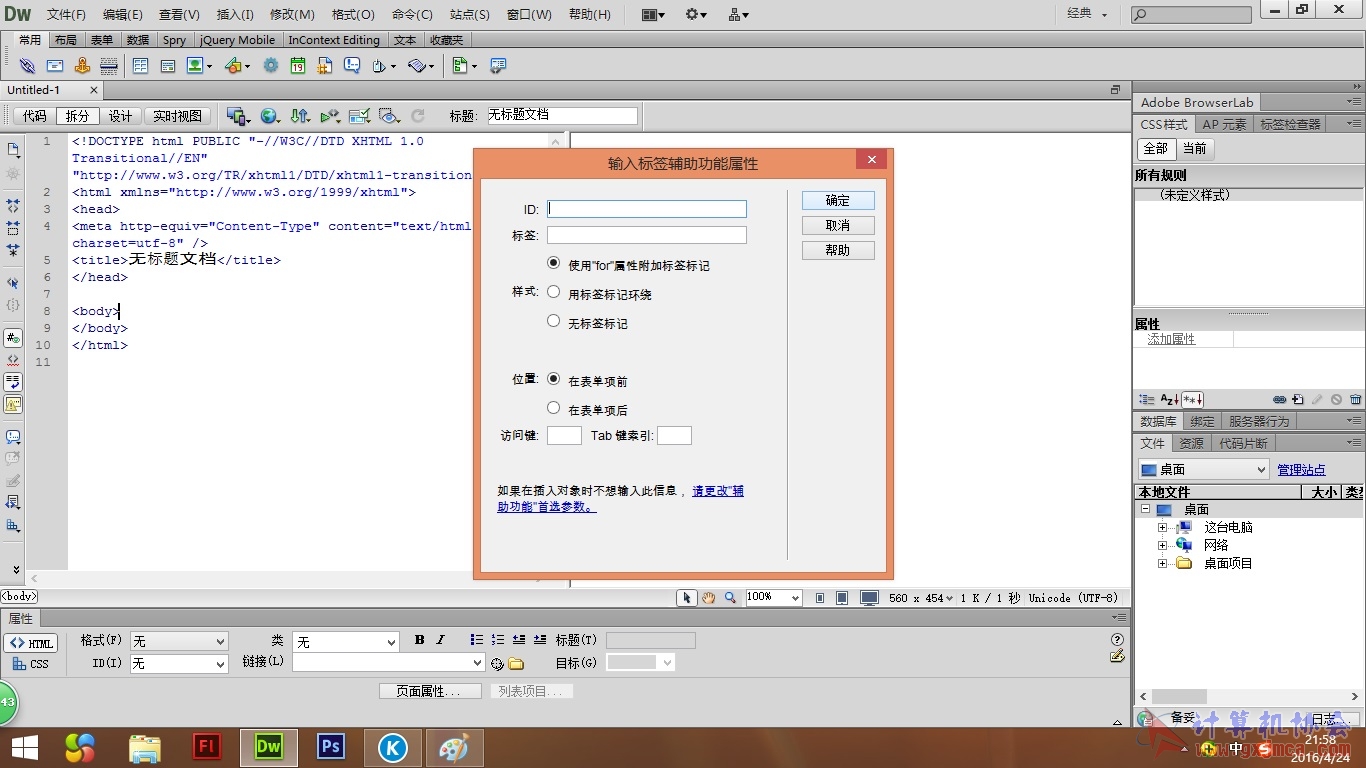Screen dimensions: 1366x768
Task: Click the 辅助功能 preferences link in dialog
Action: point(621,498)
